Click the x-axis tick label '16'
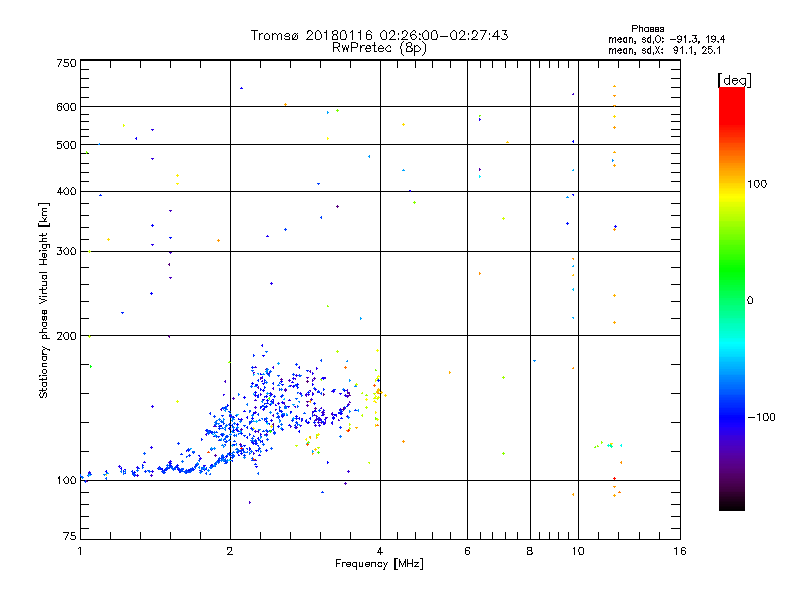The width and height of the screenshot is (800, 600). (680, 551)
